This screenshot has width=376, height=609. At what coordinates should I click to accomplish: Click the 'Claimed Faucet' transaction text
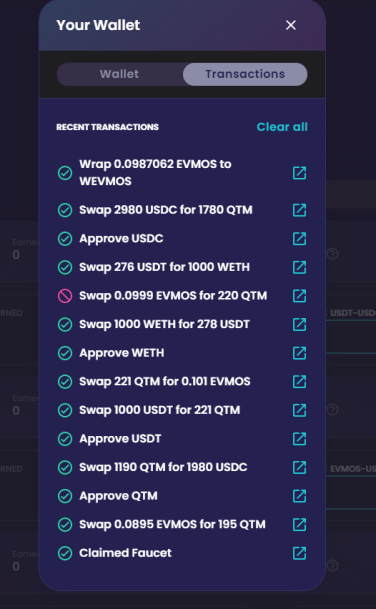[125, 553]
